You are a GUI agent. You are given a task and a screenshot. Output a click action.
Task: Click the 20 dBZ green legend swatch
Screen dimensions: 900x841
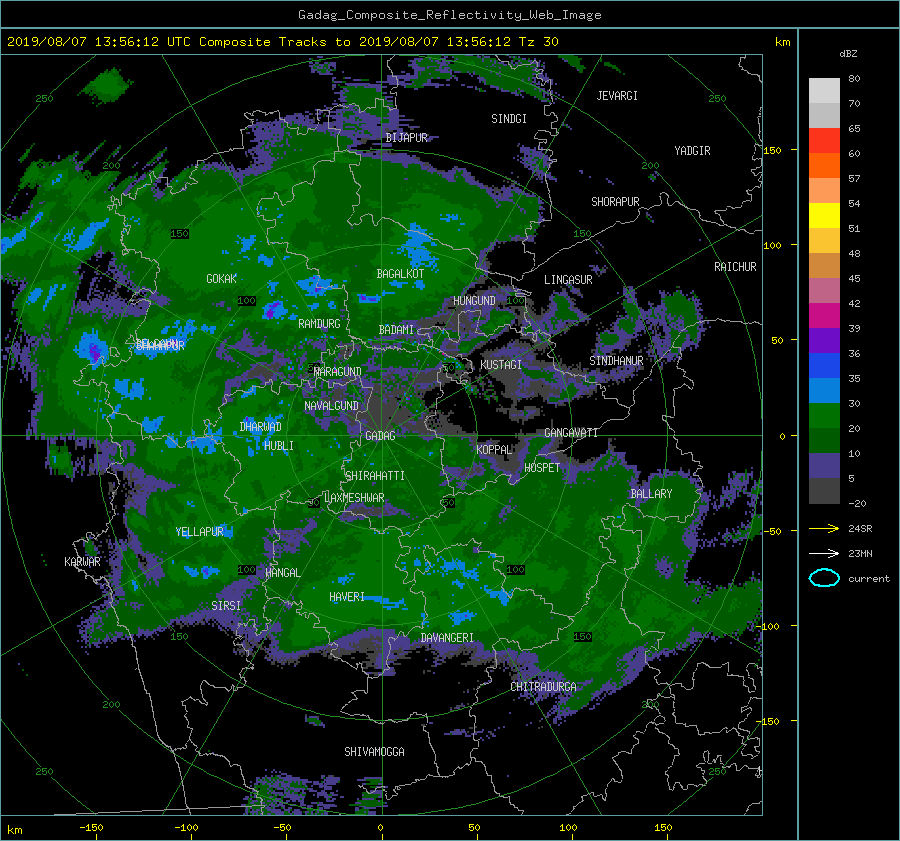tap(824, 416)
